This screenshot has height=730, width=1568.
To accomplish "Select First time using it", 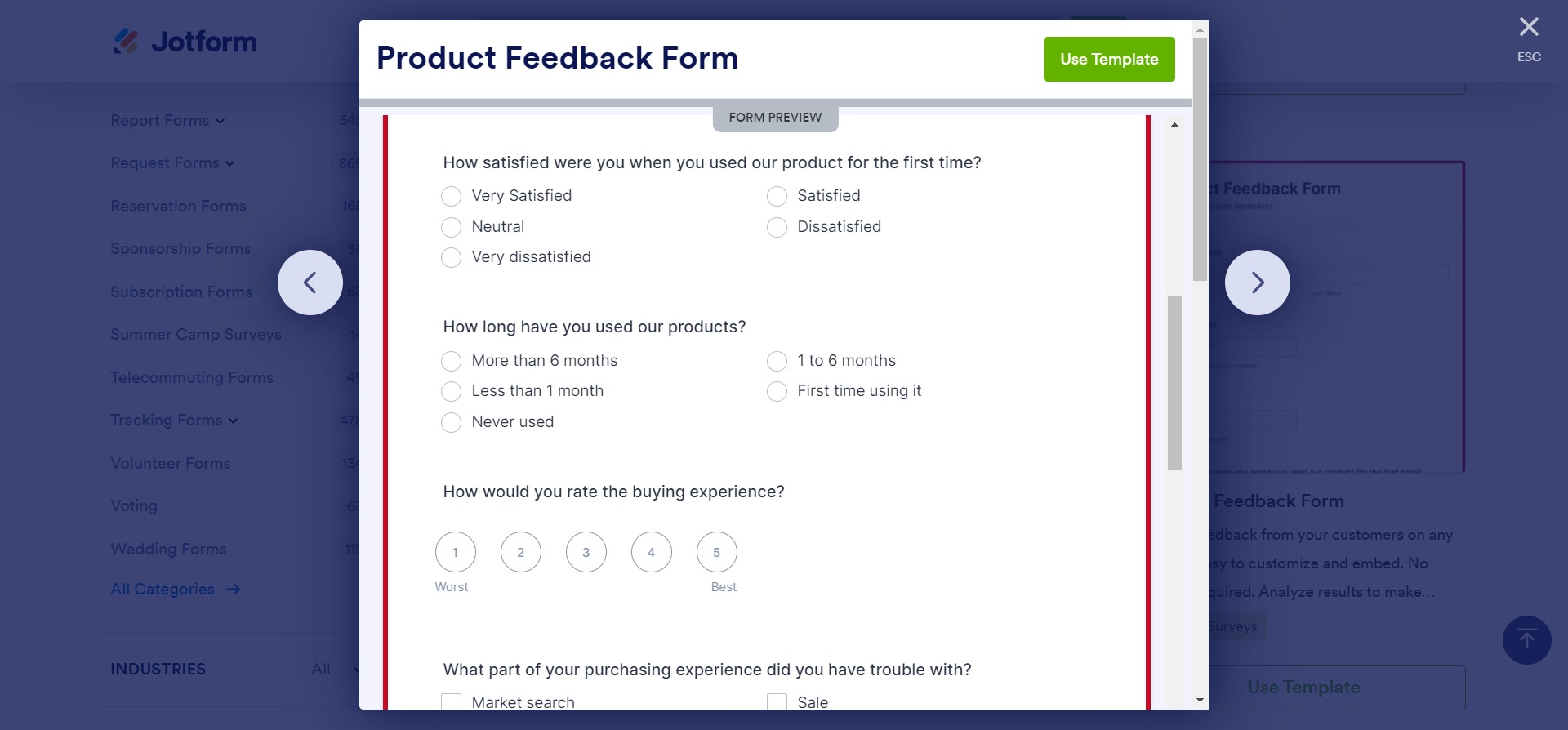I will click(x=777, y=391).
